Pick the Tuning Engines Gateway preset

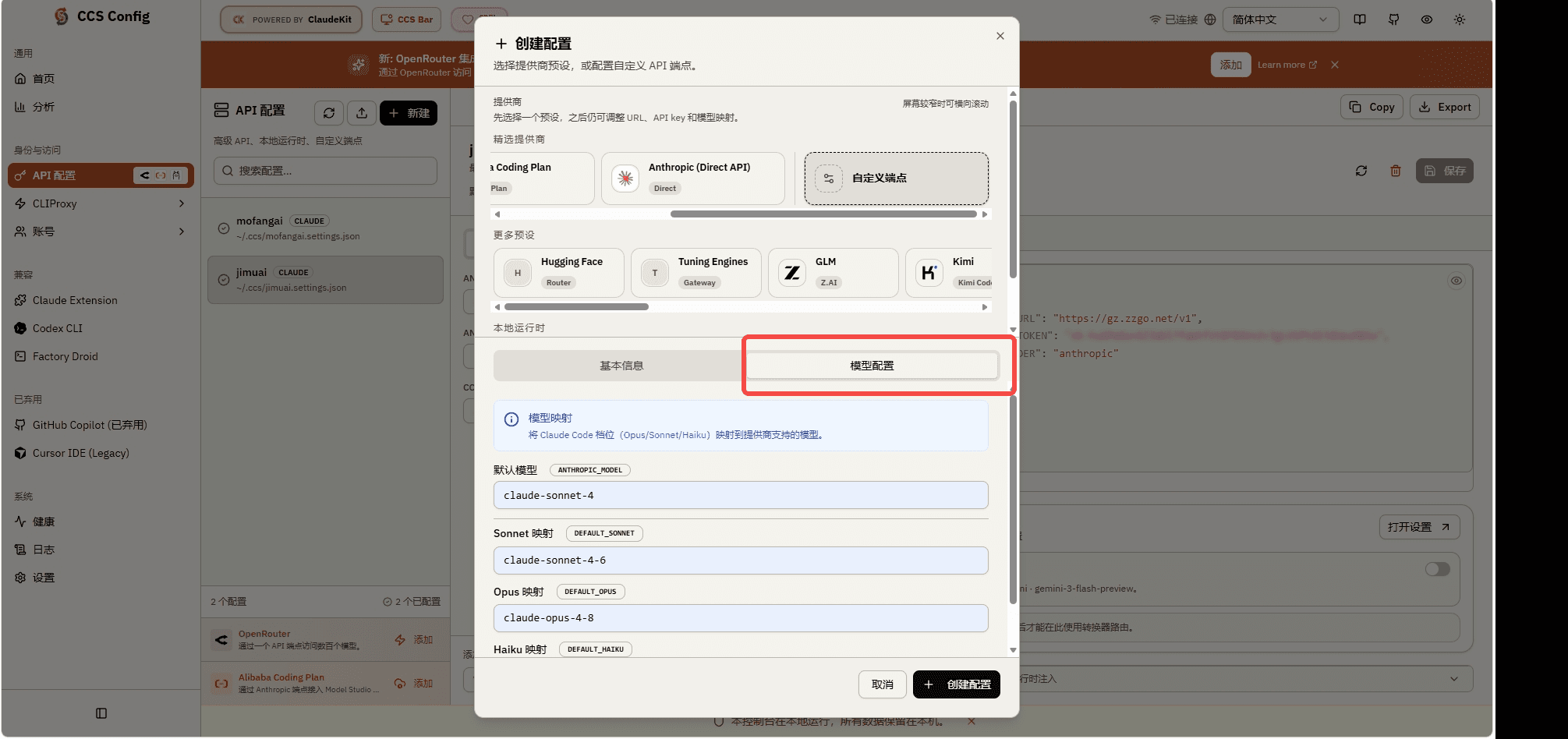pyautogui.click(x=696, y=272)
